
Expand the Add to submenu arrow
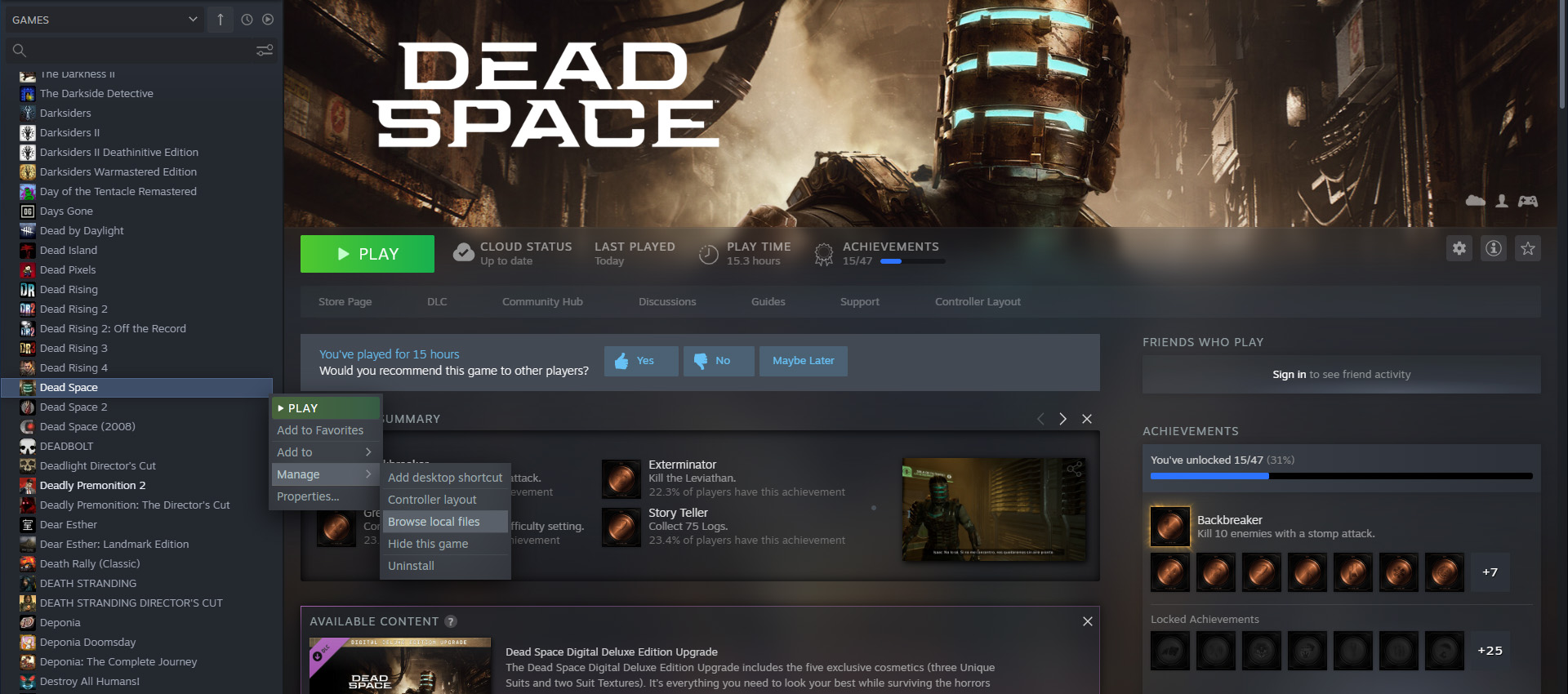pos(368,452)
